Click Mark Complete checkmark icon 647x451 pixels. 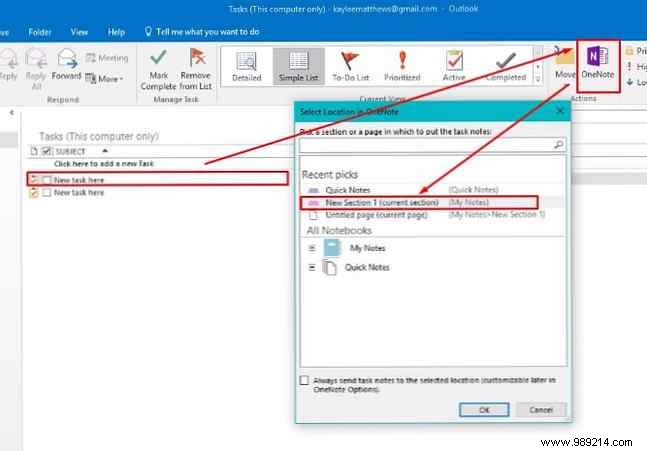click(x=158, y=57)
